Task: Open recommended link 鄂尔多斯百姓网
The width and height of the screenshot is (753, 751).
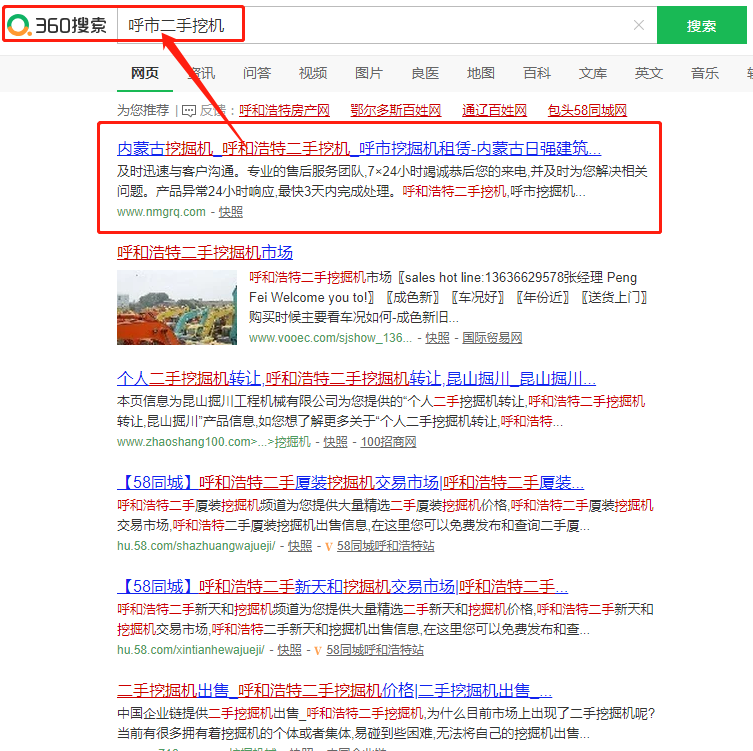Action: (x=396, y=110)
